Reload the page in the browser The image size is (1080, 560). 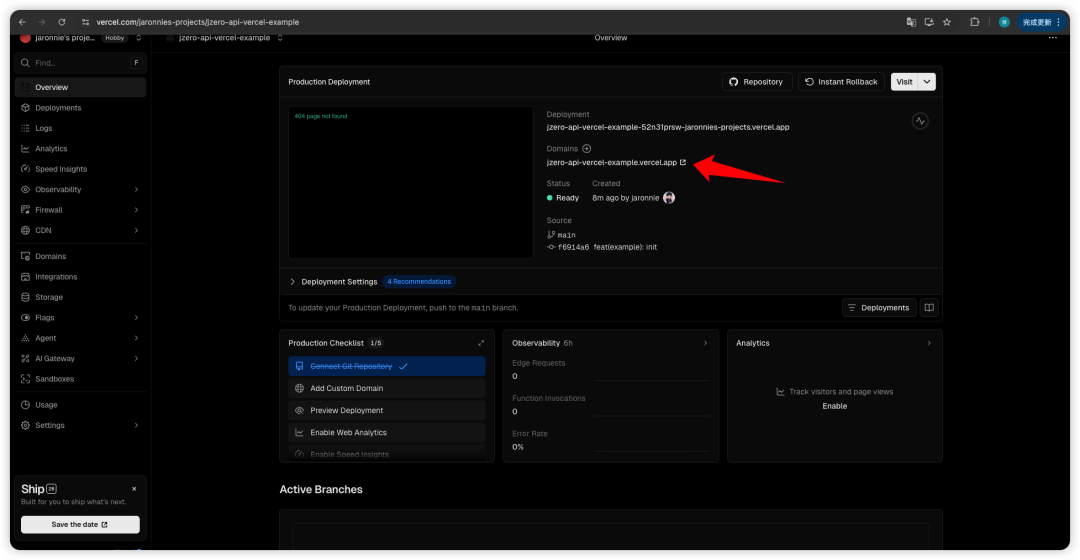pyautogui.click(x=62, y=22)
